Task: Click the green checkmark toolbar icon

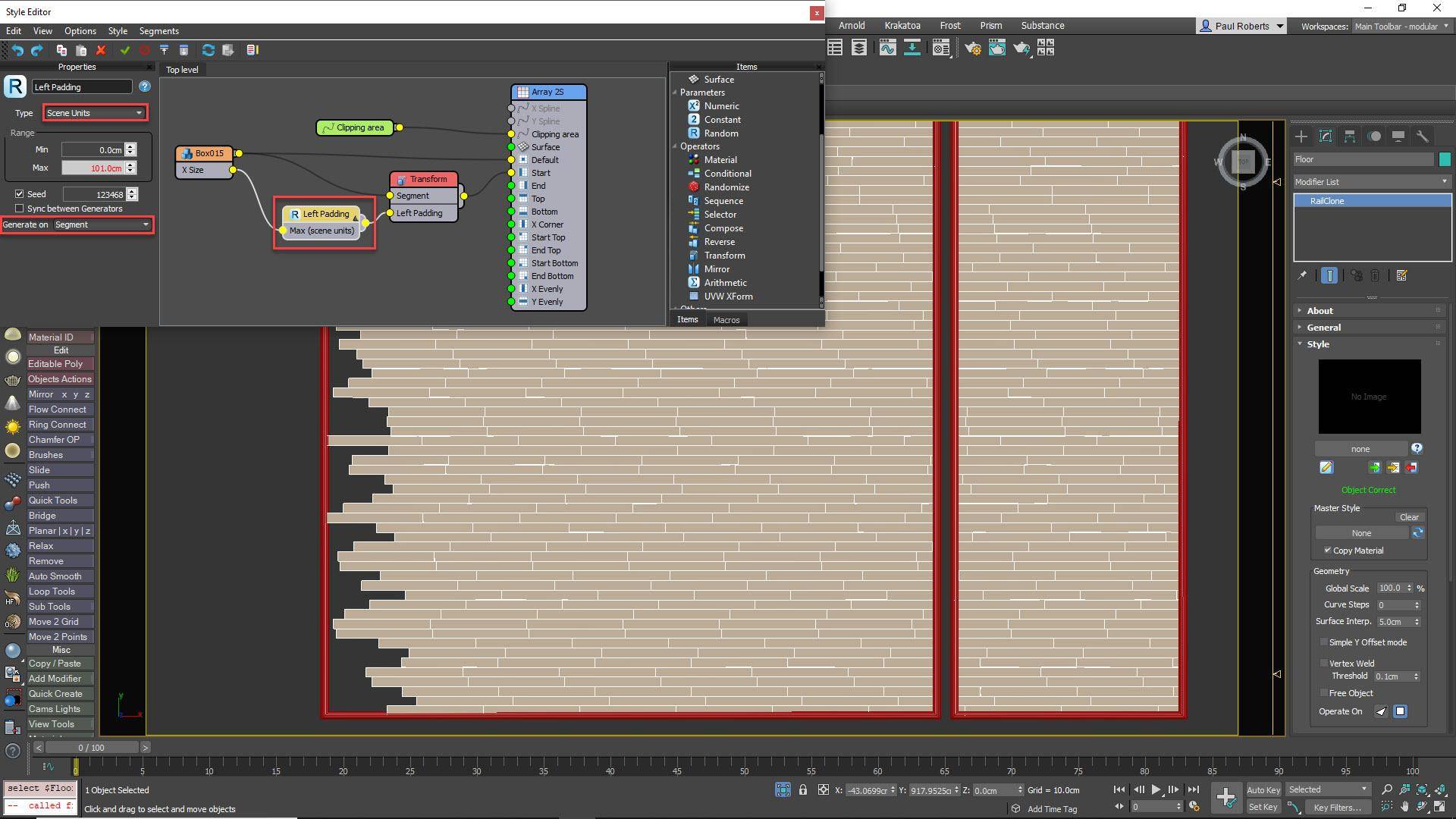Action: pyautogui.click(x=124, y=50)
